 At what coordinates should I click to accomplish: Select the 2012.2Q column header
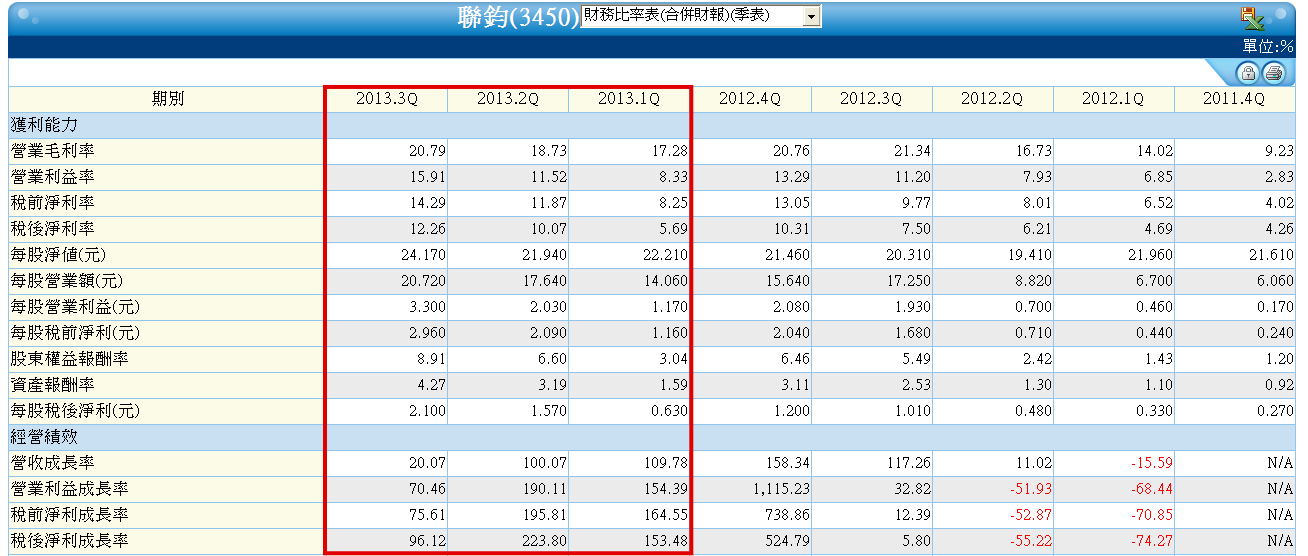coord(992,99)
